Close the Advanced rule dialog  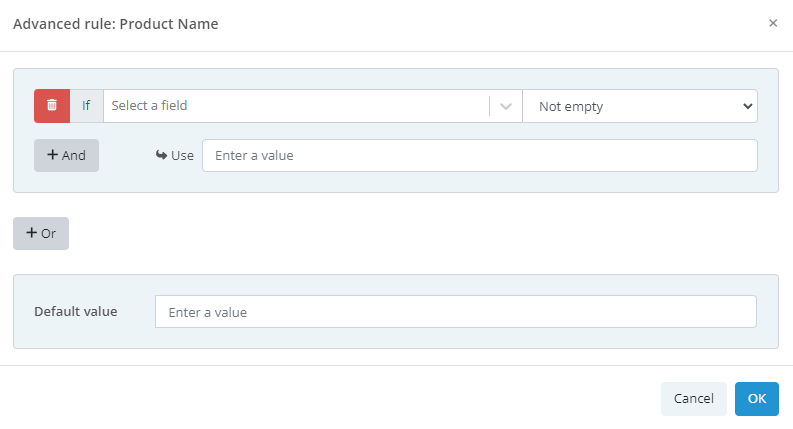coord(772,23)
